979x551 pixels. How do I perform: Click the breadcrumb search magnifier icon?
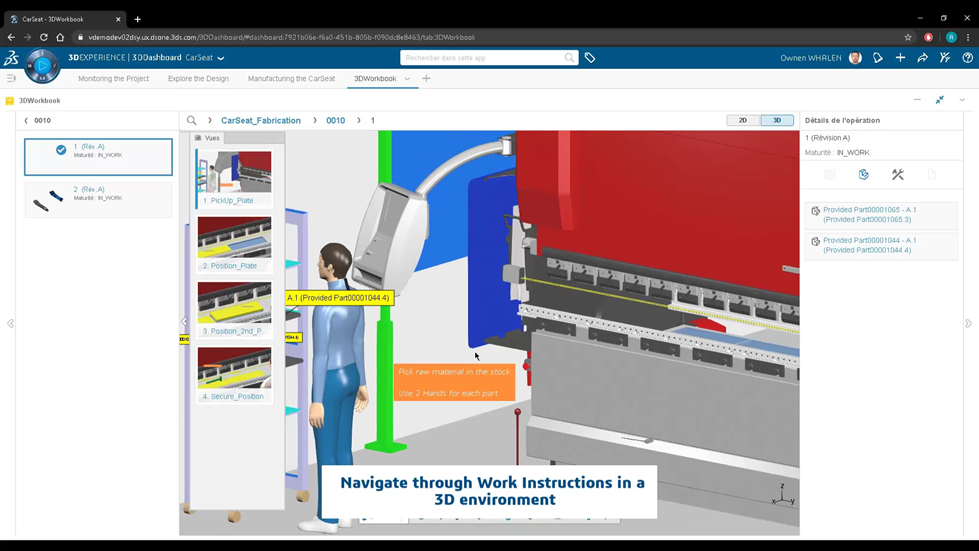[192, 120]
